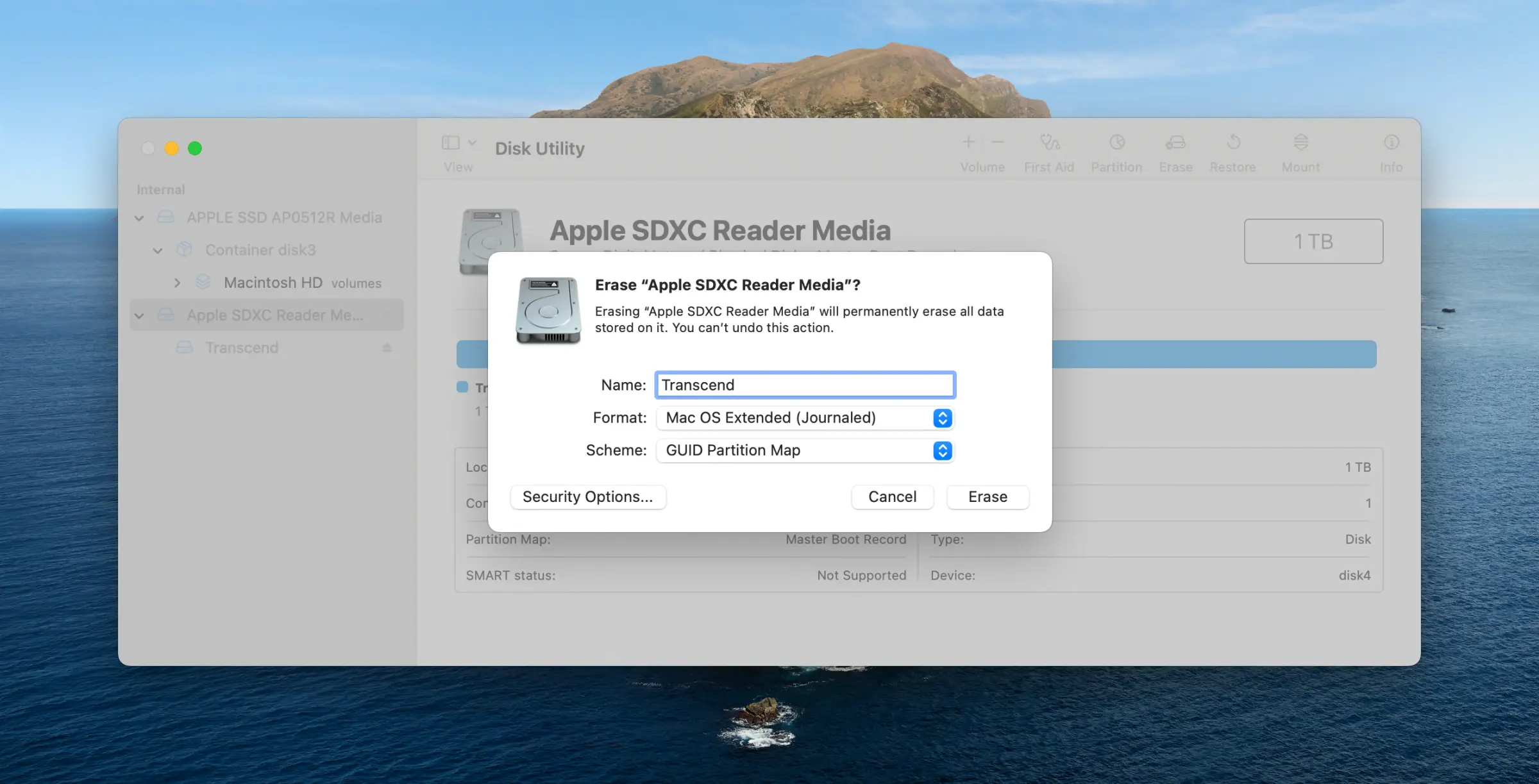Click the Internal sidebar header
Image resolution: width=1539 pixels, height=784 pixels.
[160, 190]
